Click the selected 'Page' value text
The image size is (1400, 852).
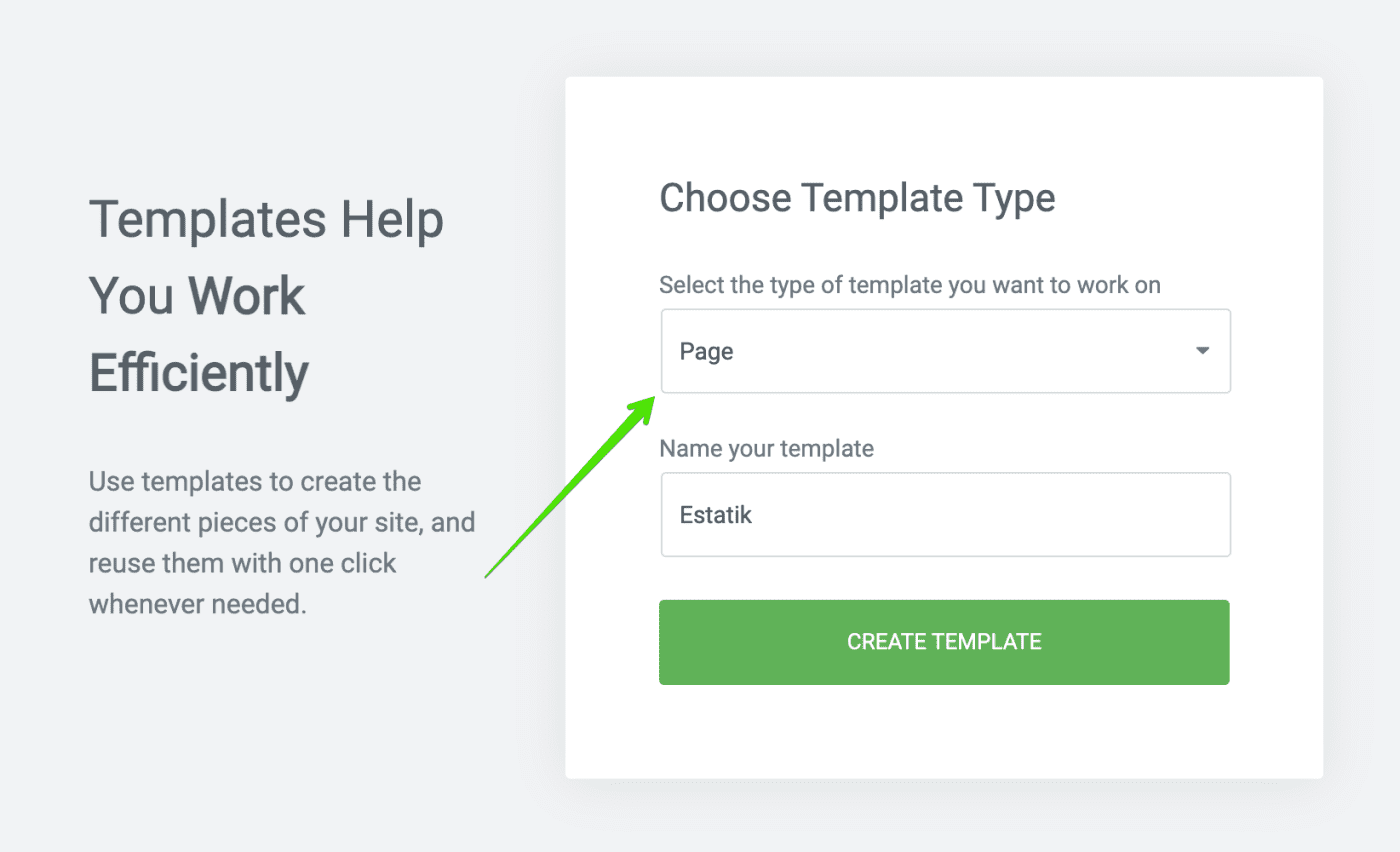point(706,352)
